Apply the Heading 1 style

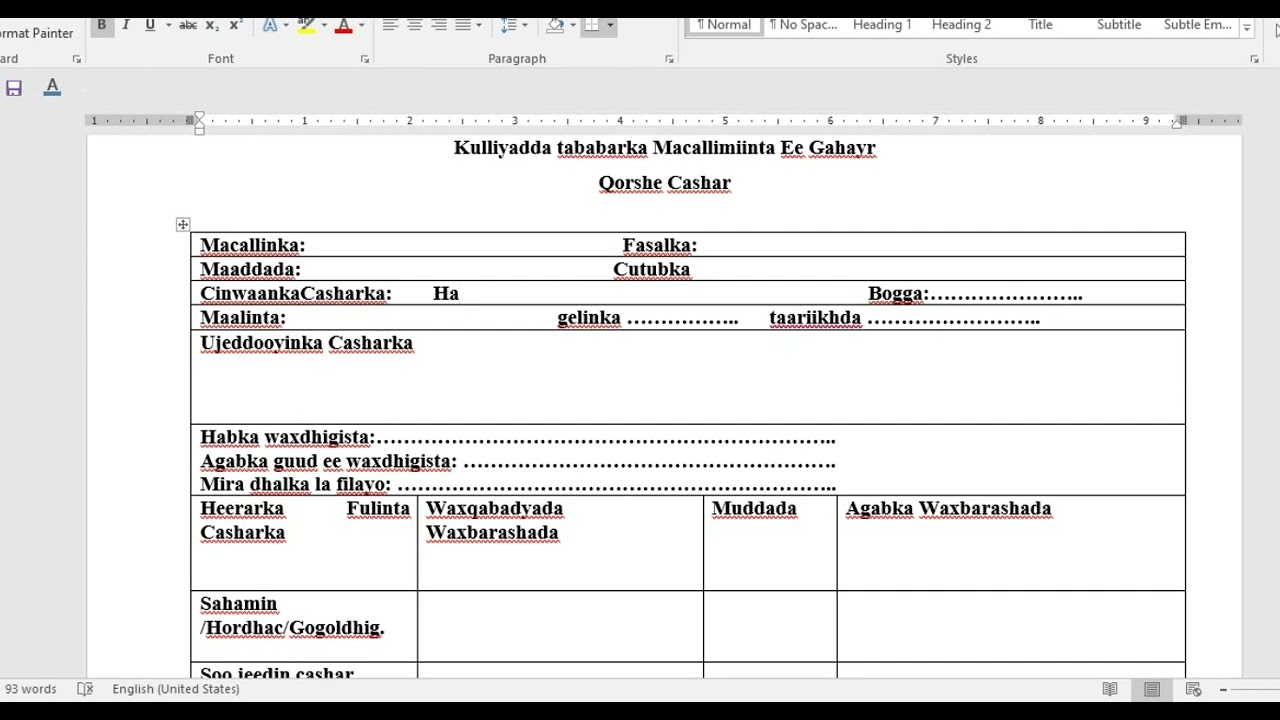click(882, 25)
